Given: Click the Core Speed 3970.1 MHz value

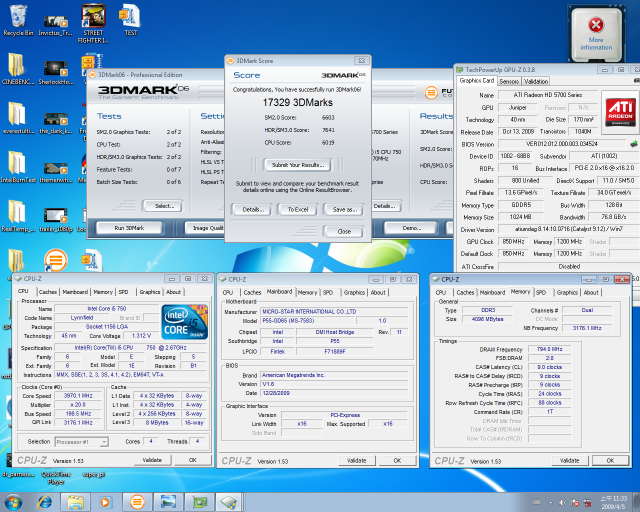Looking at the screenshot, I should pos(78,396).
